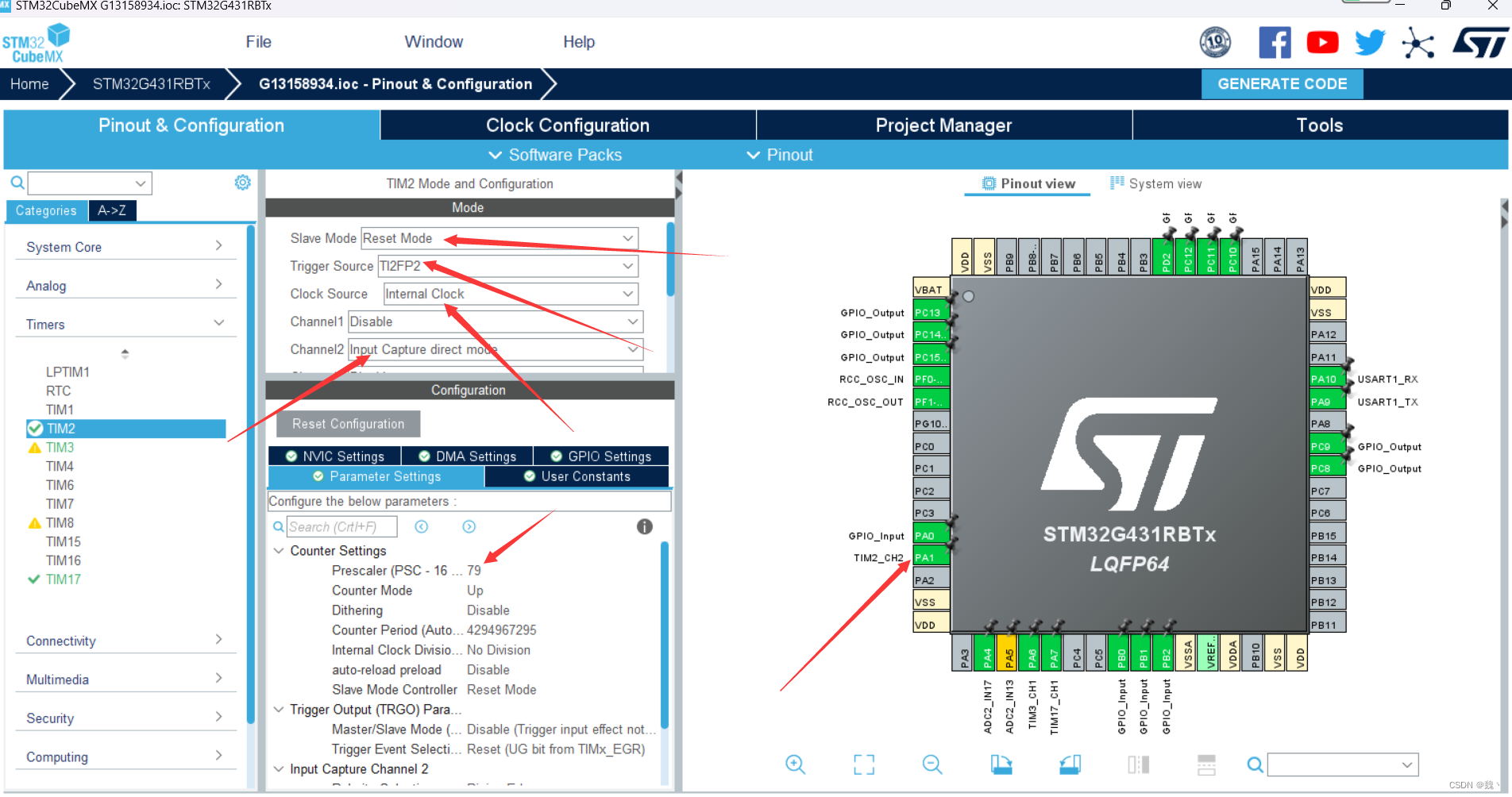
Task: Click the GENERATE CODE button
Action: point(1282,84)
